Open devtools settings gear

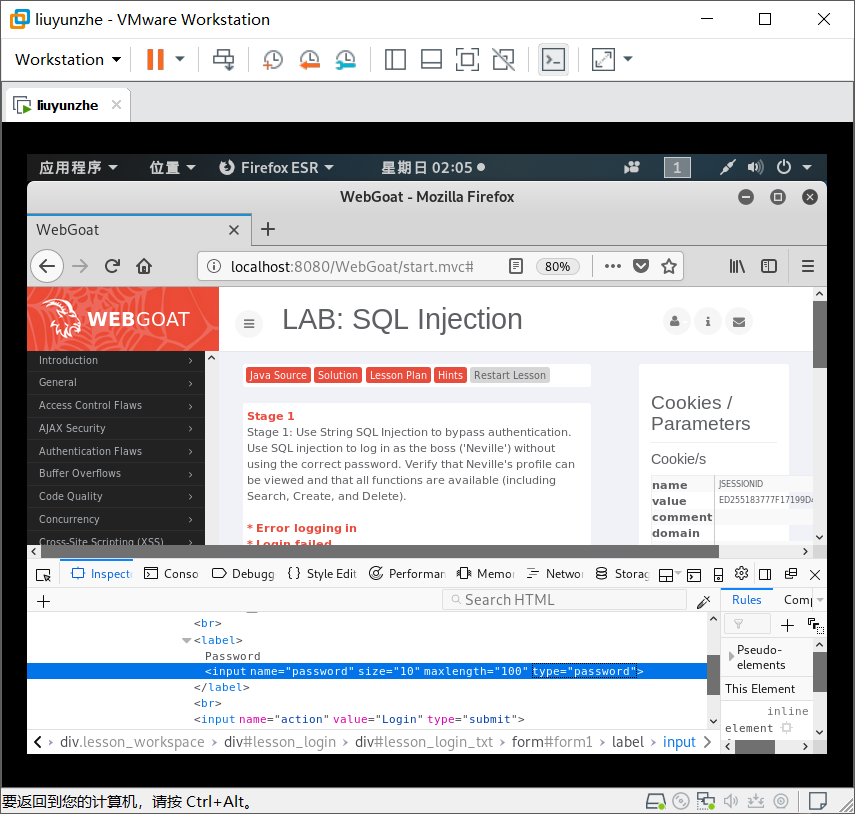tap(741, 574)
